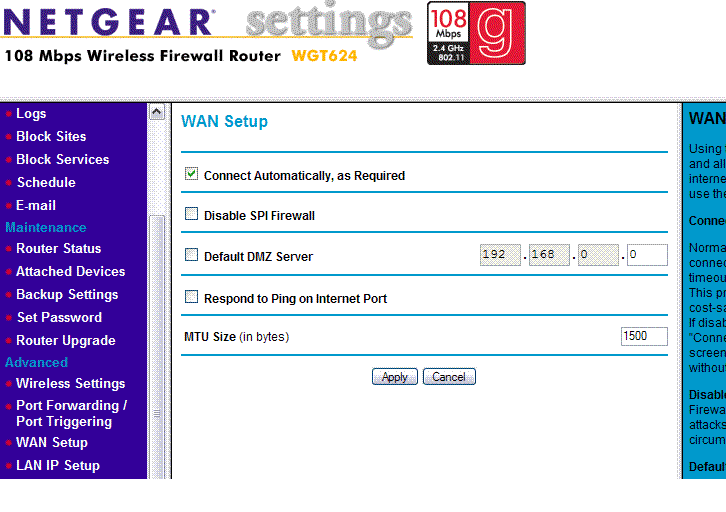Check Respond to Ping on Internet Port

[x=191, y=296]
